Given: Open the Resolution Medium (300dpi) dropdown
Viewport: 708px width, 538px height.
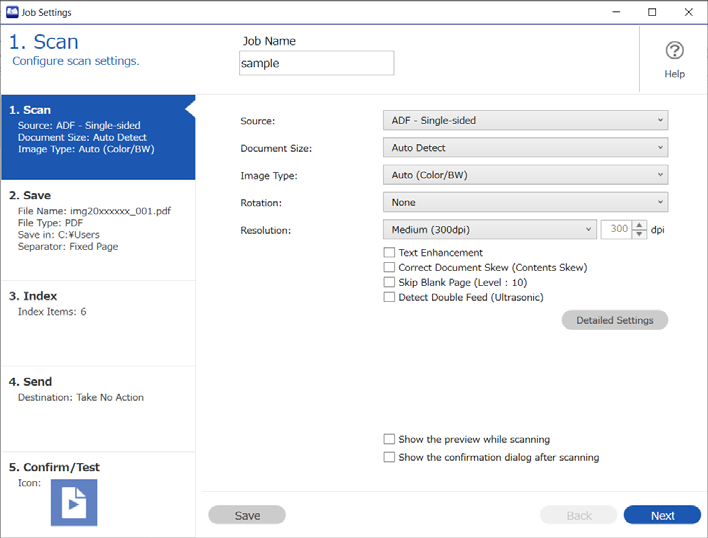Looking at the screenshot, I should 489,230.
